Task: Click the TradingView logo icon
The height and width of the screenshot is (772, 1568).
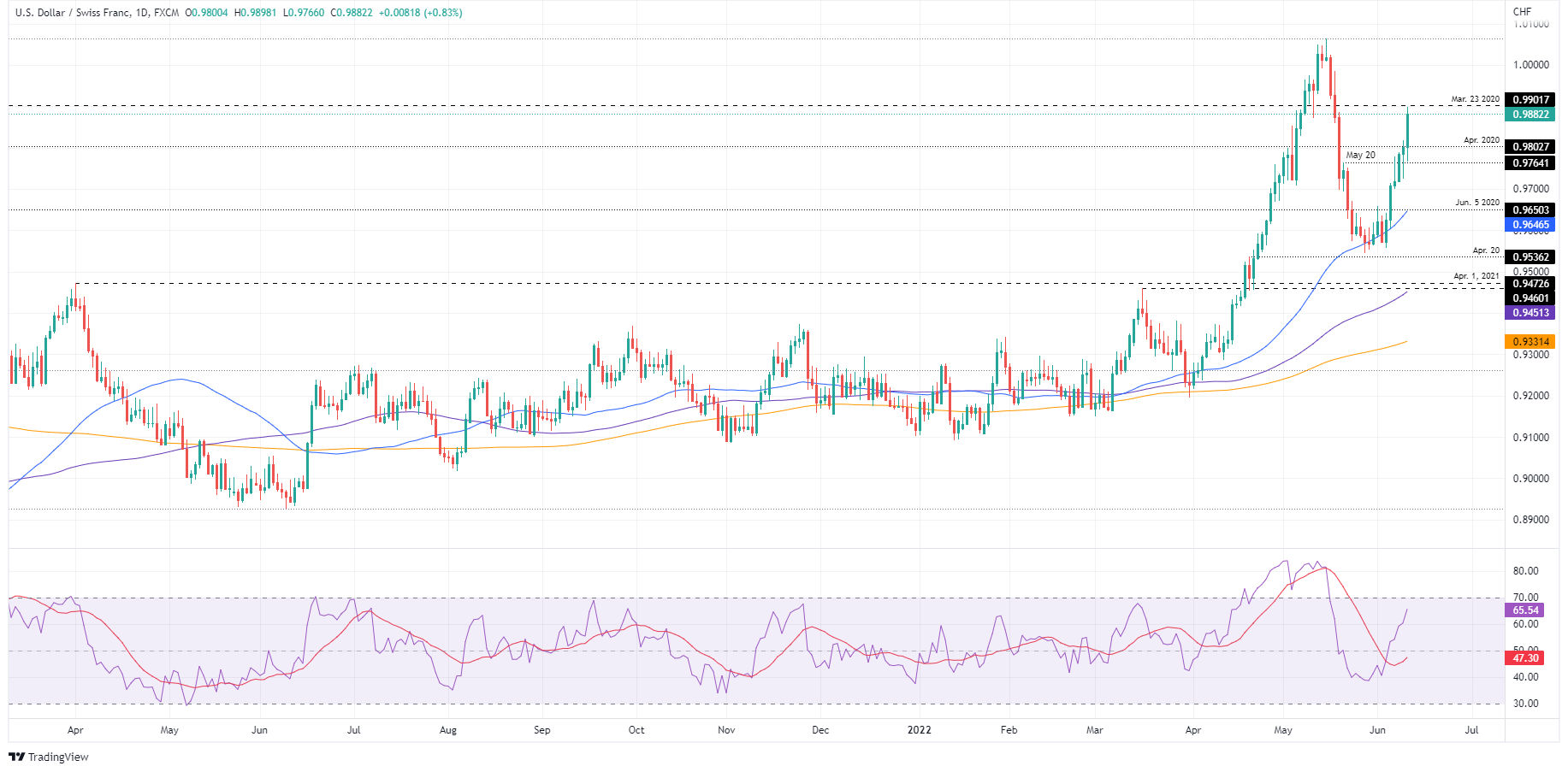Action: pos(16,757)
